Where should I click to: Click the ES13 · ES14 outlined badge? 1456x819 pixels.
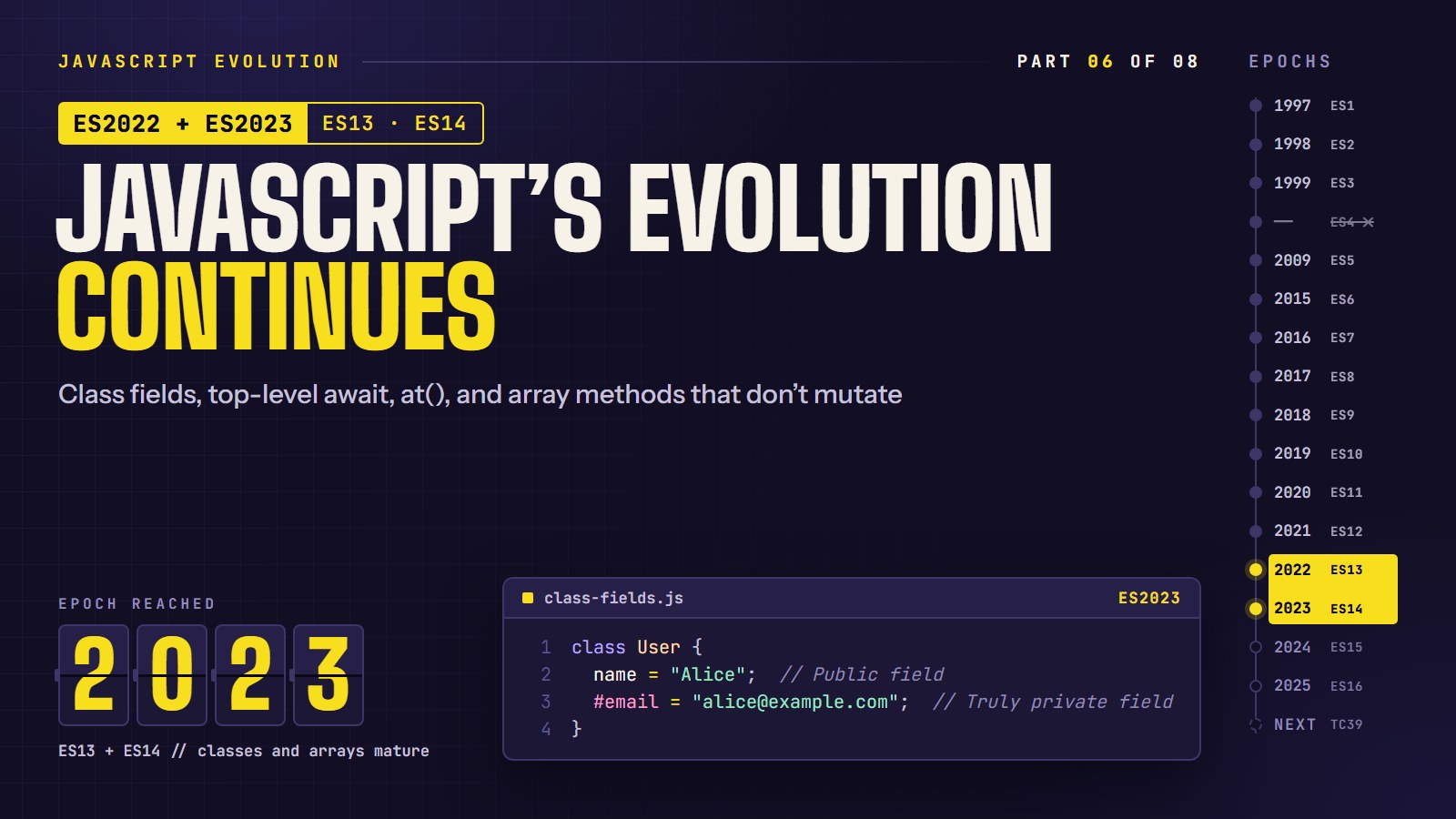click(x=395, y=124)
